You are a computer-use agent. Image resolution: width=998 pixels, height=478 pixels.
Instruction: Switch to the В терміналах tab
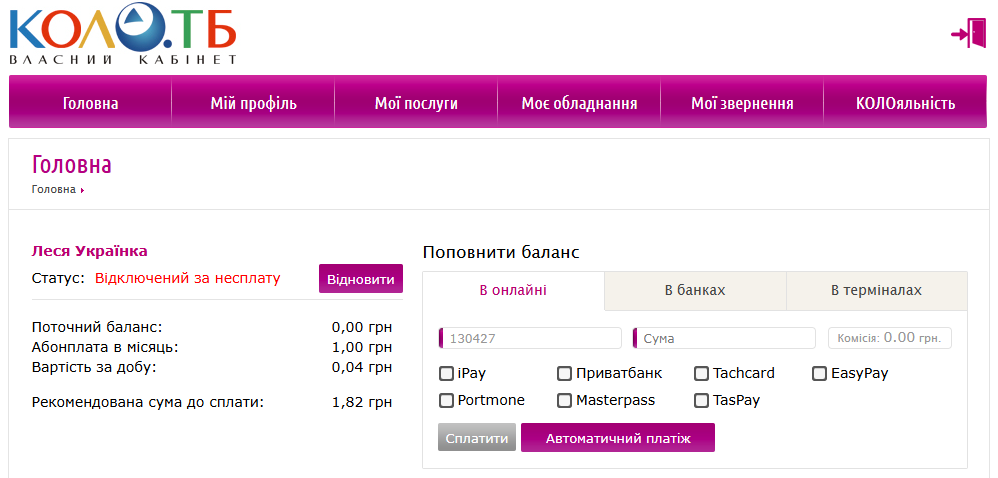click(876, 291)
